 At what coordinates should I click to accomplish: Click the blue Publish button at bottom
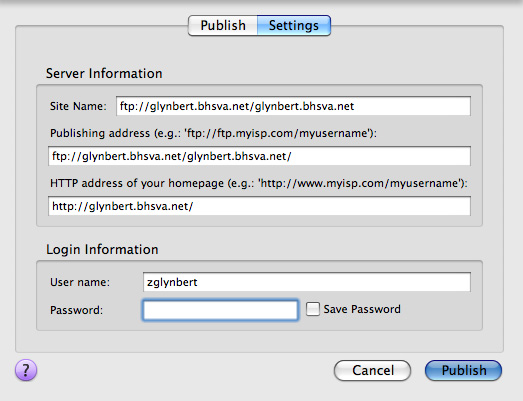tap(464, 370)
